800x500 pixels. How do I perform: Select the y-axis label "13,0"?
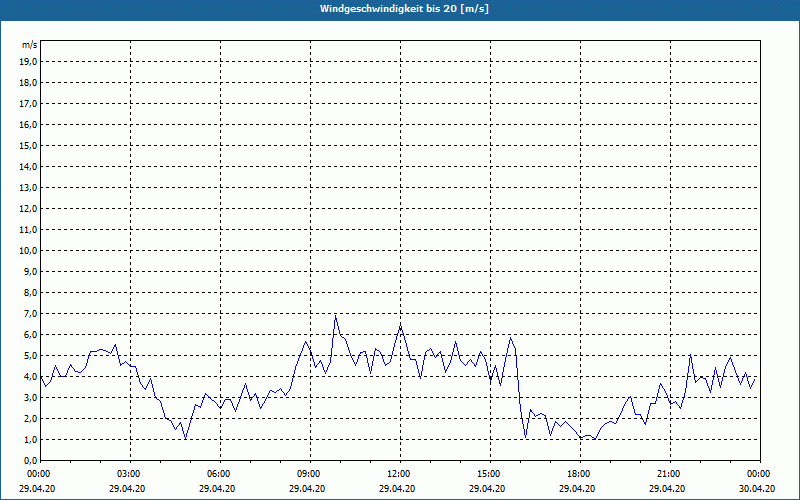click(29, 188)
